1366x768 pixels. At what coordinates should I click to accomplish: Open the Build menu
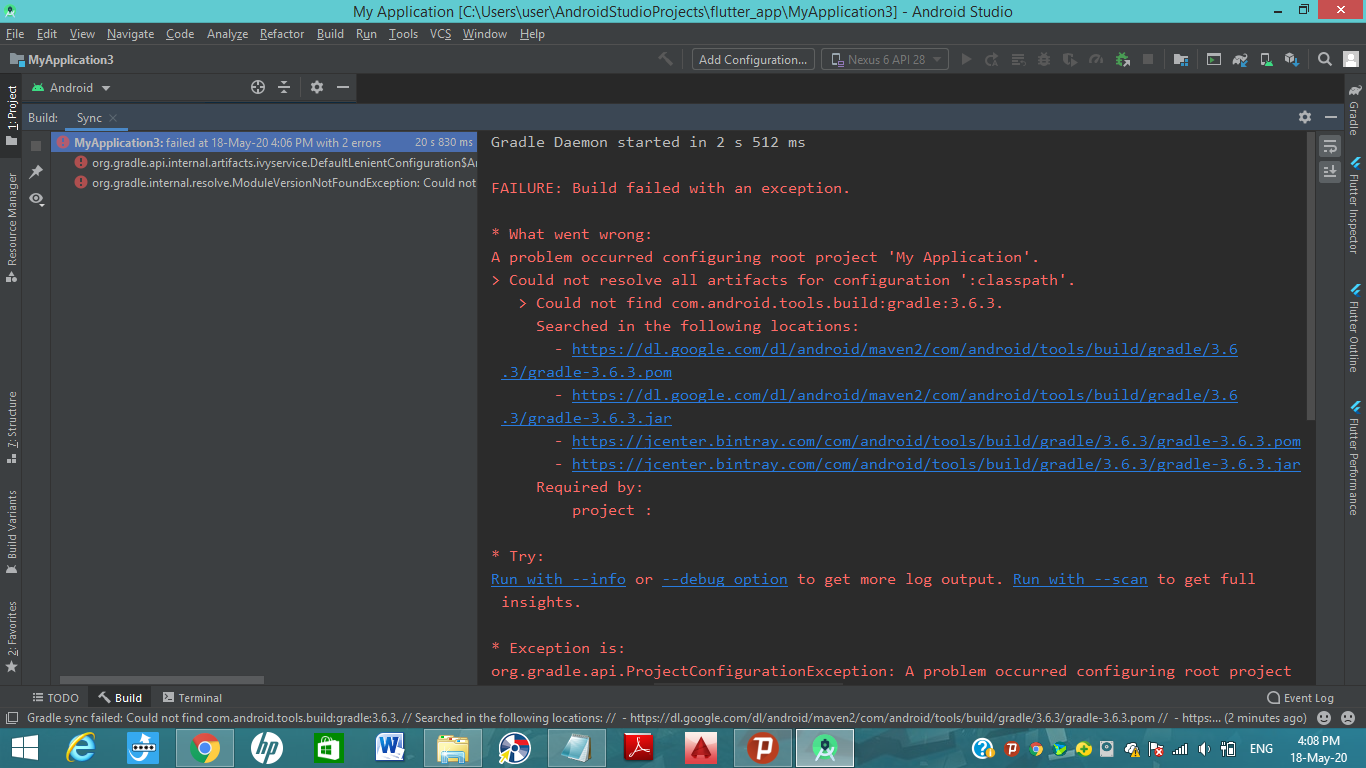pos(330,33)
